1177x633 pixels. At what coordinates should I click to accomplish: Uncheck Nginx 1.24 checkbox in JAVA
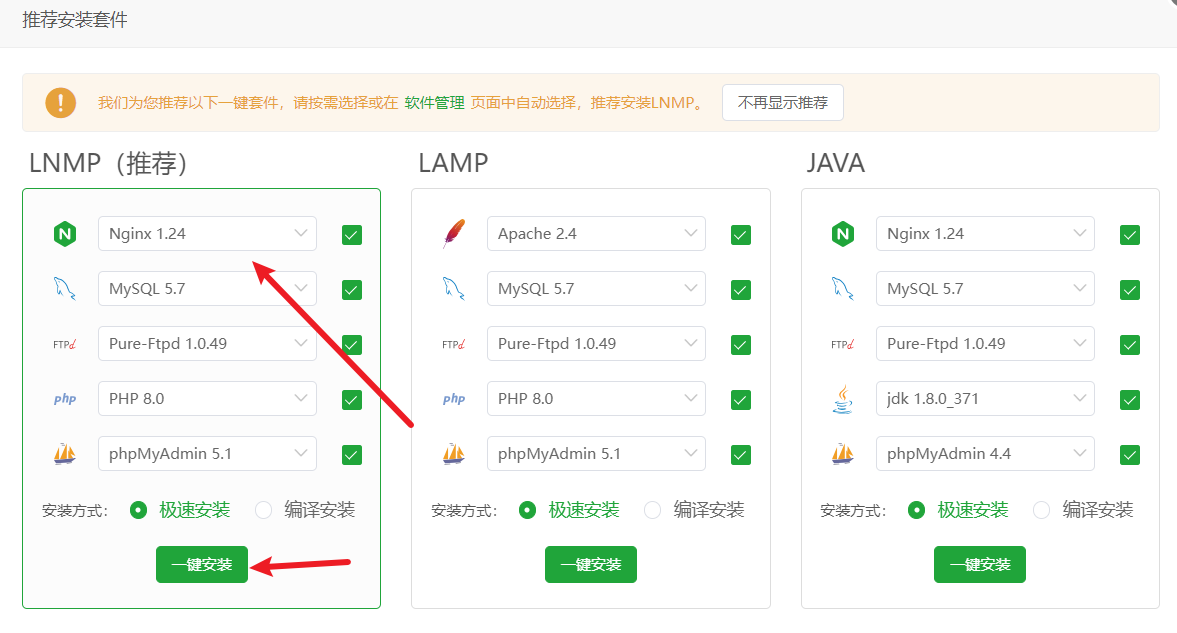click(x=1130, y=235)
